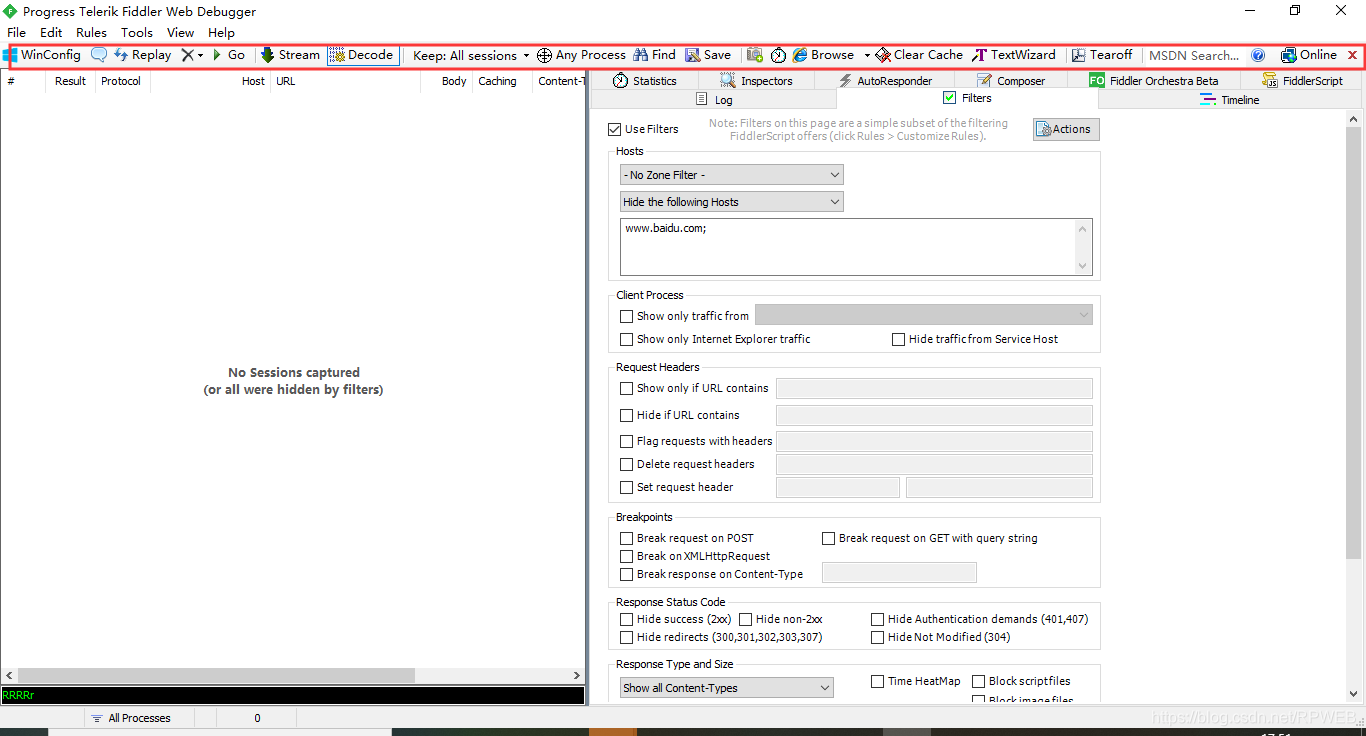Switch to the AutoResponder tab
The height and width of the screenshot is (736, 1366).
pyautogui.click(x=884, y=81)
